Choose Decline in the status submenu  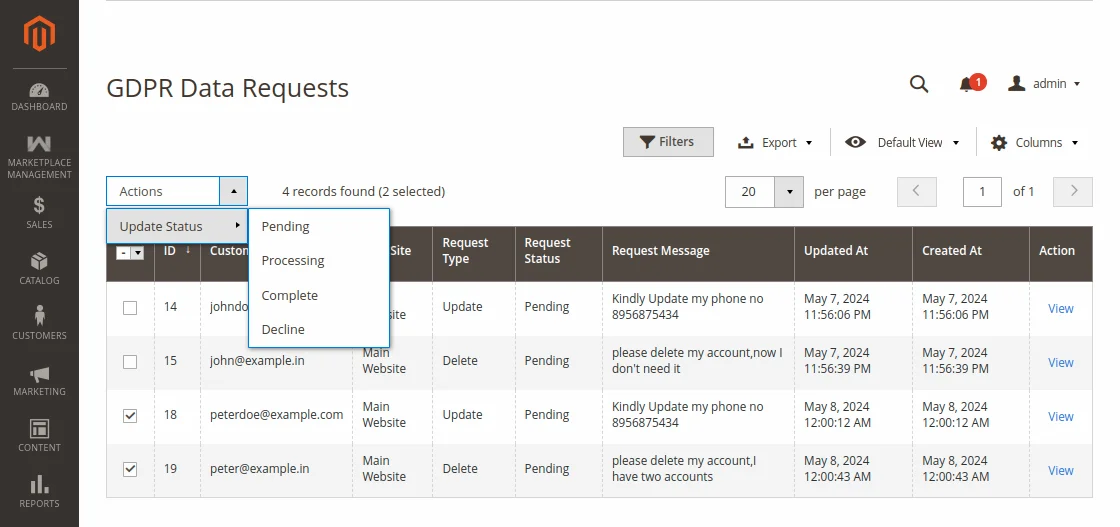[283, 330]
